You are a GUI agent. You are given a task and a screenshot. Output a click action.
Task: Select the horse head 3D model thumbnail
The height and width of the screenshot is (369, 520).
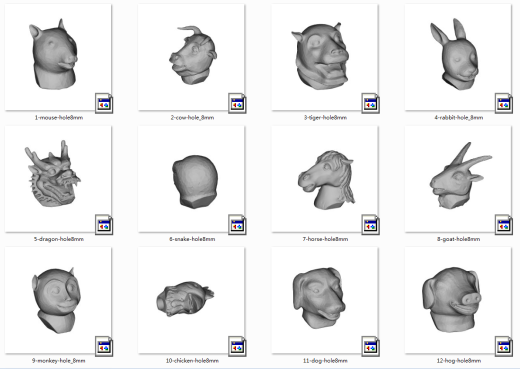(325, 179)
